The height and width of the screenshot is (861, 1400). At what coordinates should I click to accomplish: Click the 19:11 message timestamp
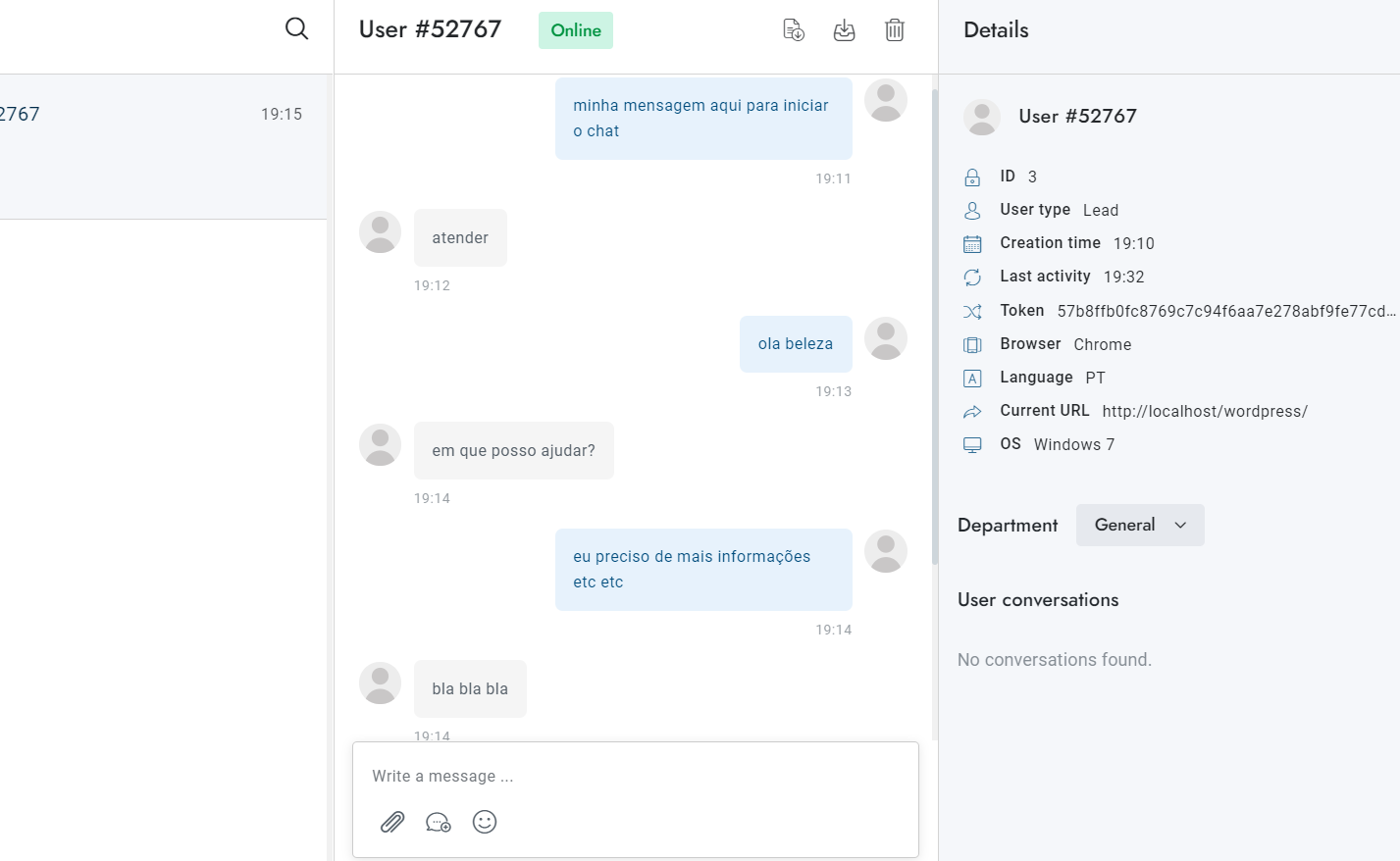tap(834, 178)
